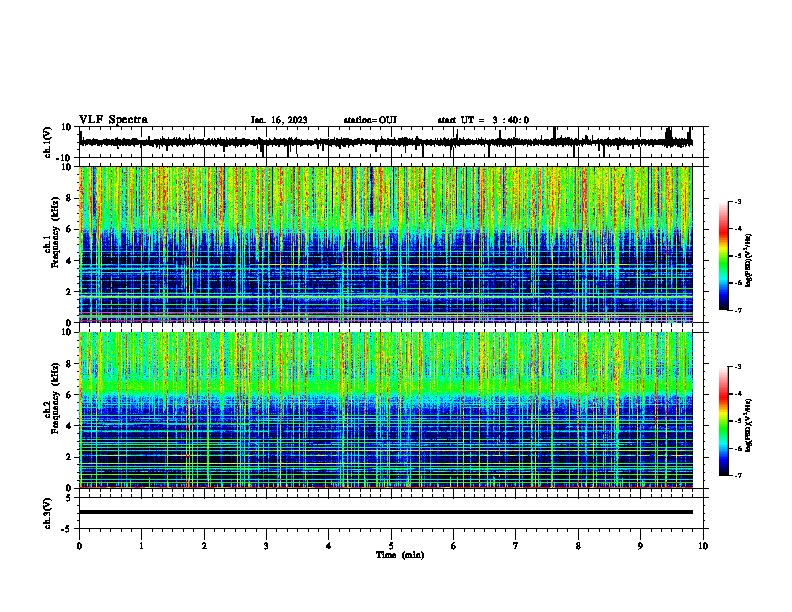Click the "10" time axis tick label

pyautogui.click(x=703, y=546)
